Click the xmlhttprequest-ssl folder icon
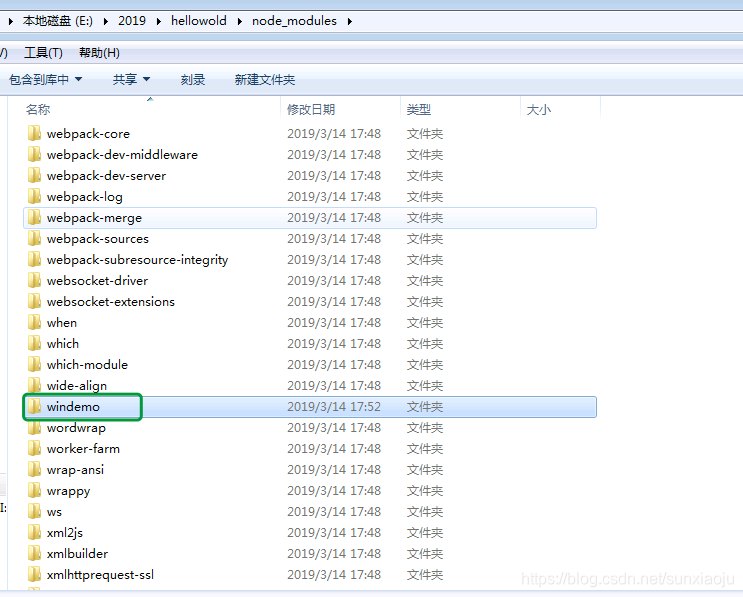 point(34,575)
